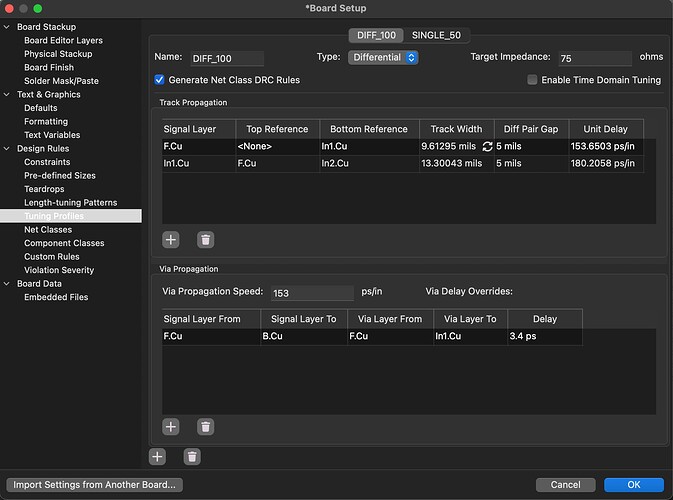
Task: Collapse the Text & Graphics section
Action: [x=8, y=94]
